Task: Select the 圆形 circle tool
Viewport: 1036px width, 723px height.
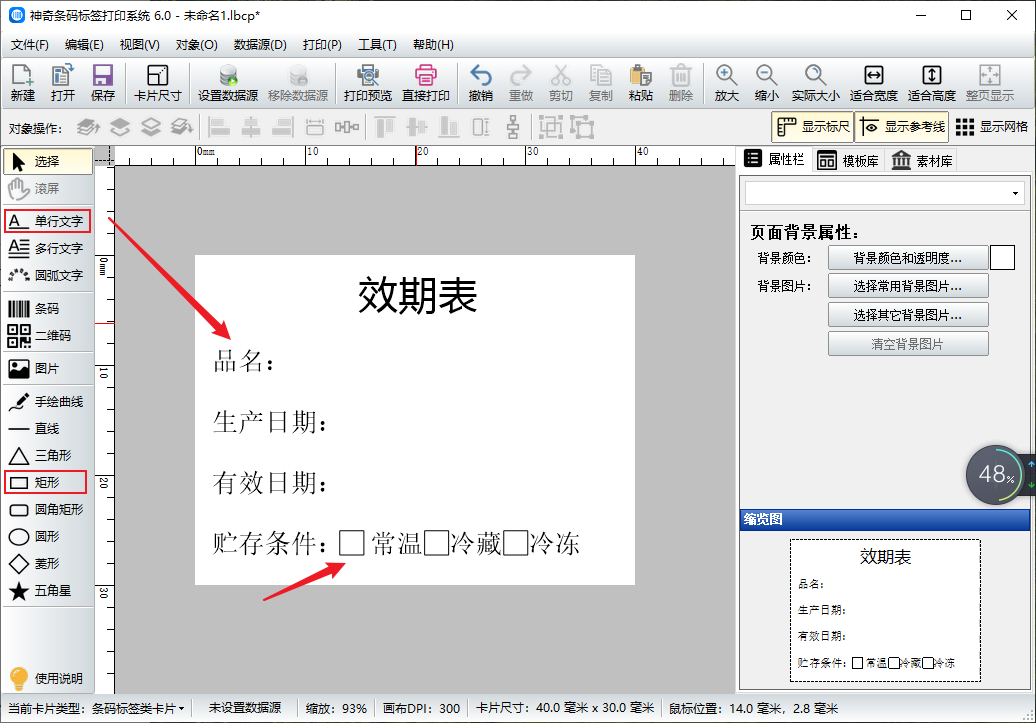Action: [x=47, y=537]
